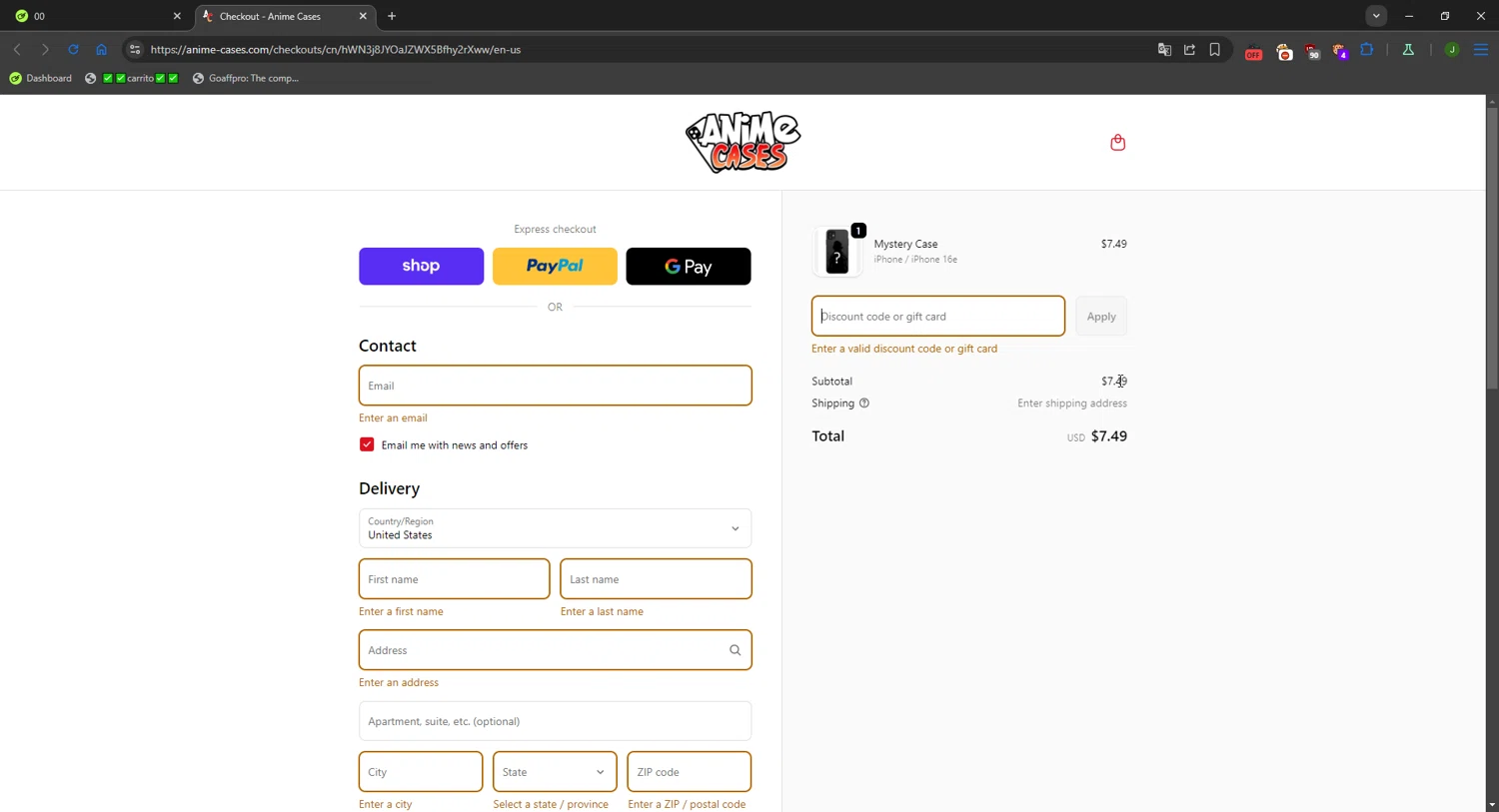This screenshot has width=1499, height=812.
Task: Click the Discount code or gift card field
Action: (x=938, y=316)
